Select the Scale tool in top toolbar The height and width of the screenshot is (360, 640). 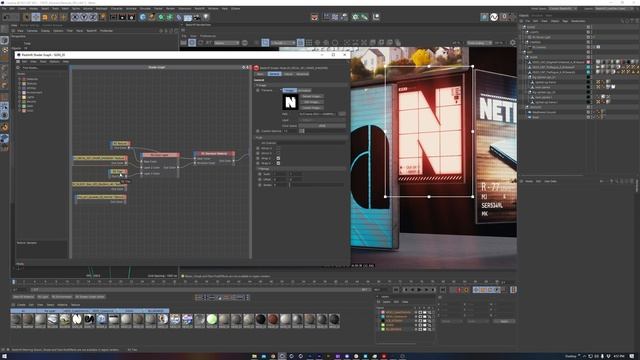click(x=45, y=17)
